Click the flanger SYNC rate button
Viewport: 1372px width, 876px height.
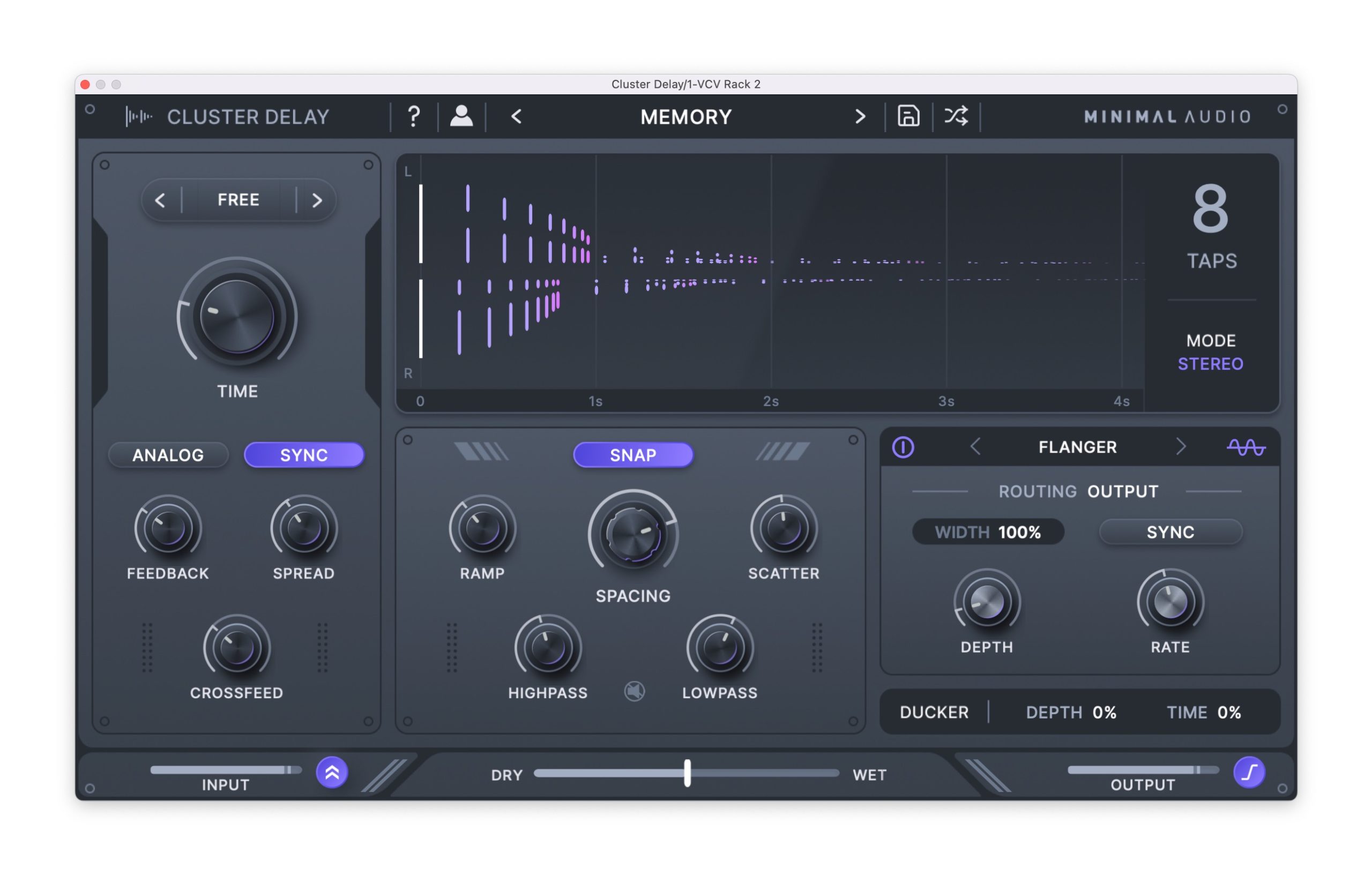tap(1170, 532)
